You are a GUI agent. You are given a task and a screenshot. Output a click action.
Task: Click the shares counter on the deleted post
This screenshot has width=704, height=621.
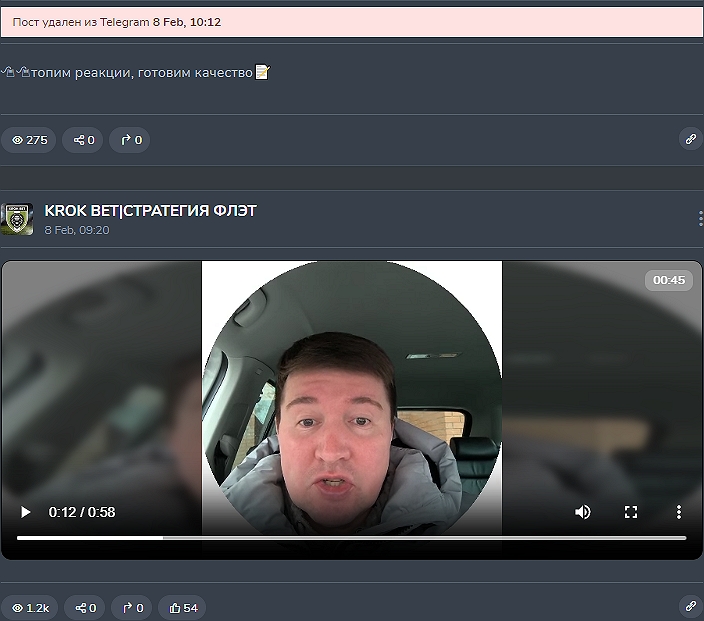point(83,140)
